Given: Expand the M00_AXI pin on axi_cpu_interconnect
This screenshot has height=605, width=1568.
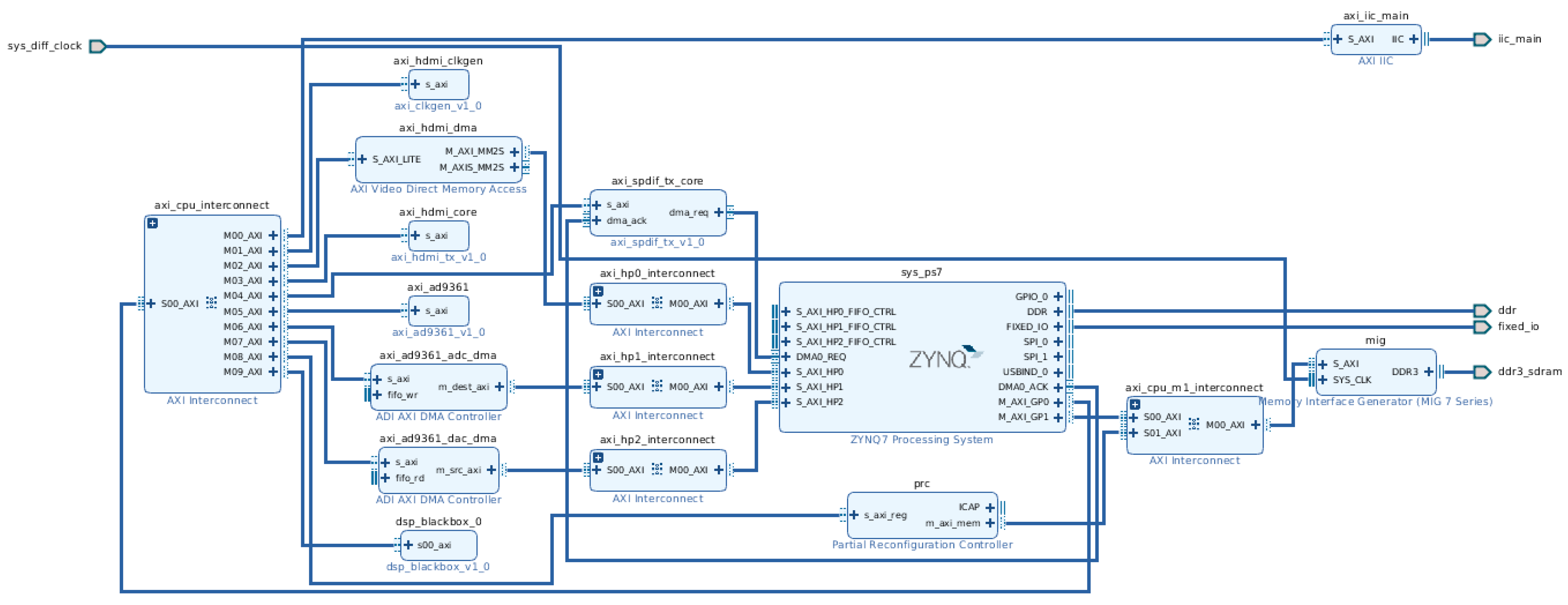Looking at the screenshot, I should pyautogui.click(x=273, y=236).
